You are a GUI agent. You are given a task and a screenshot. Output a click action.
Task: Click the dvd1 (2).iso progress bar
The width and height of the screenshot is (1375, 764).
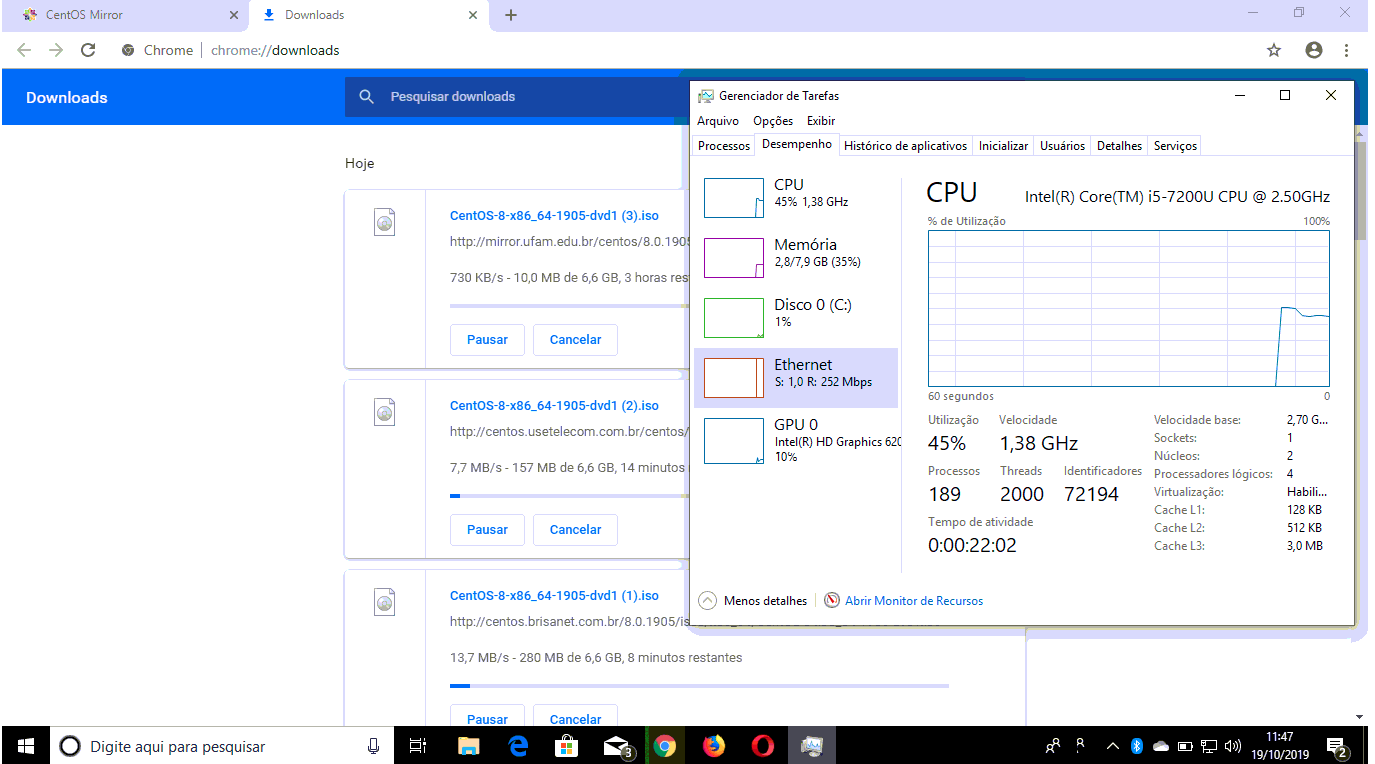coord(570,496)
